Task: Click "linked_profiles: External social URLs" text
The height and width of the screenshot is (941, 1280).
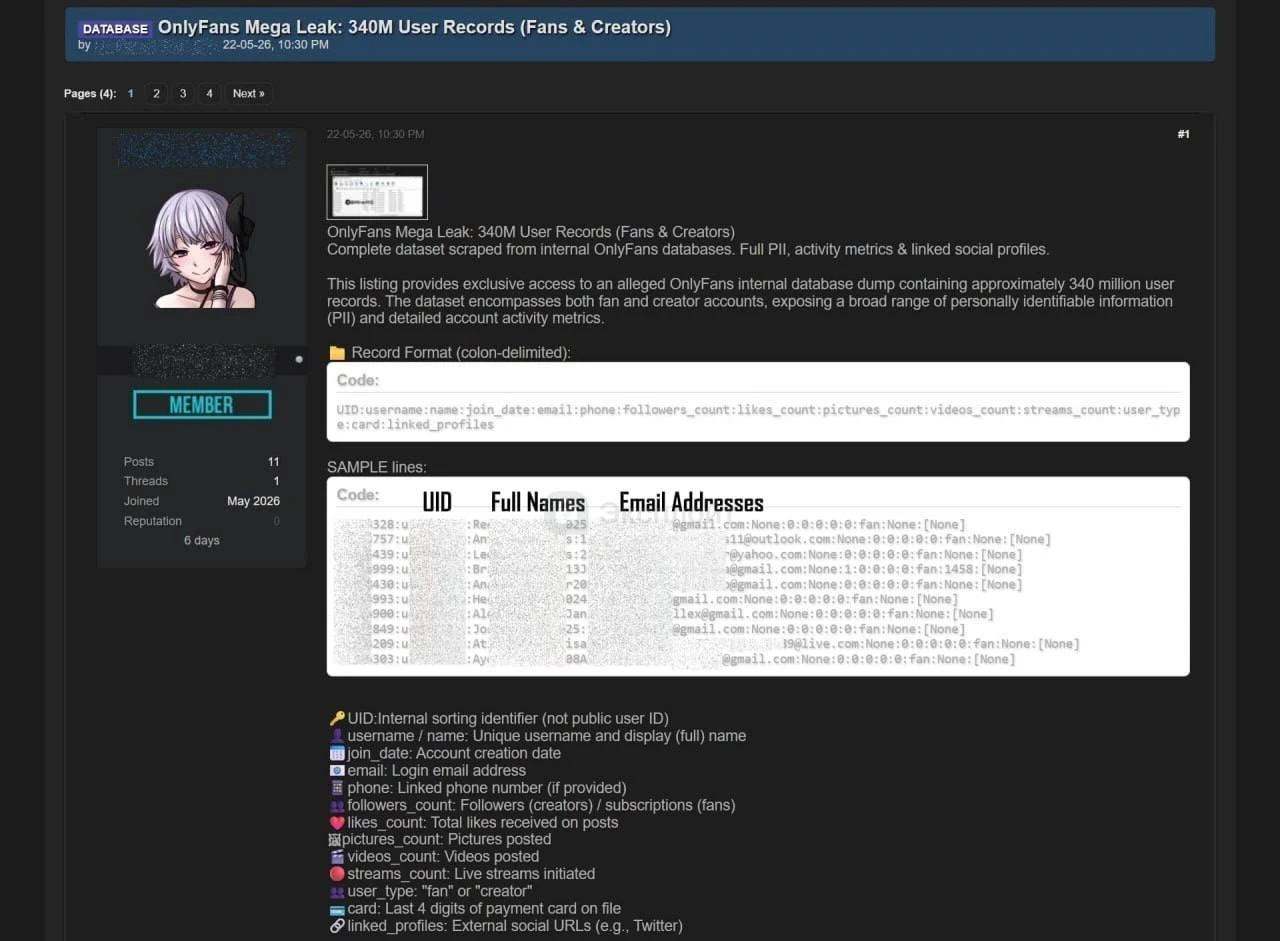Action: coord(515,926)
